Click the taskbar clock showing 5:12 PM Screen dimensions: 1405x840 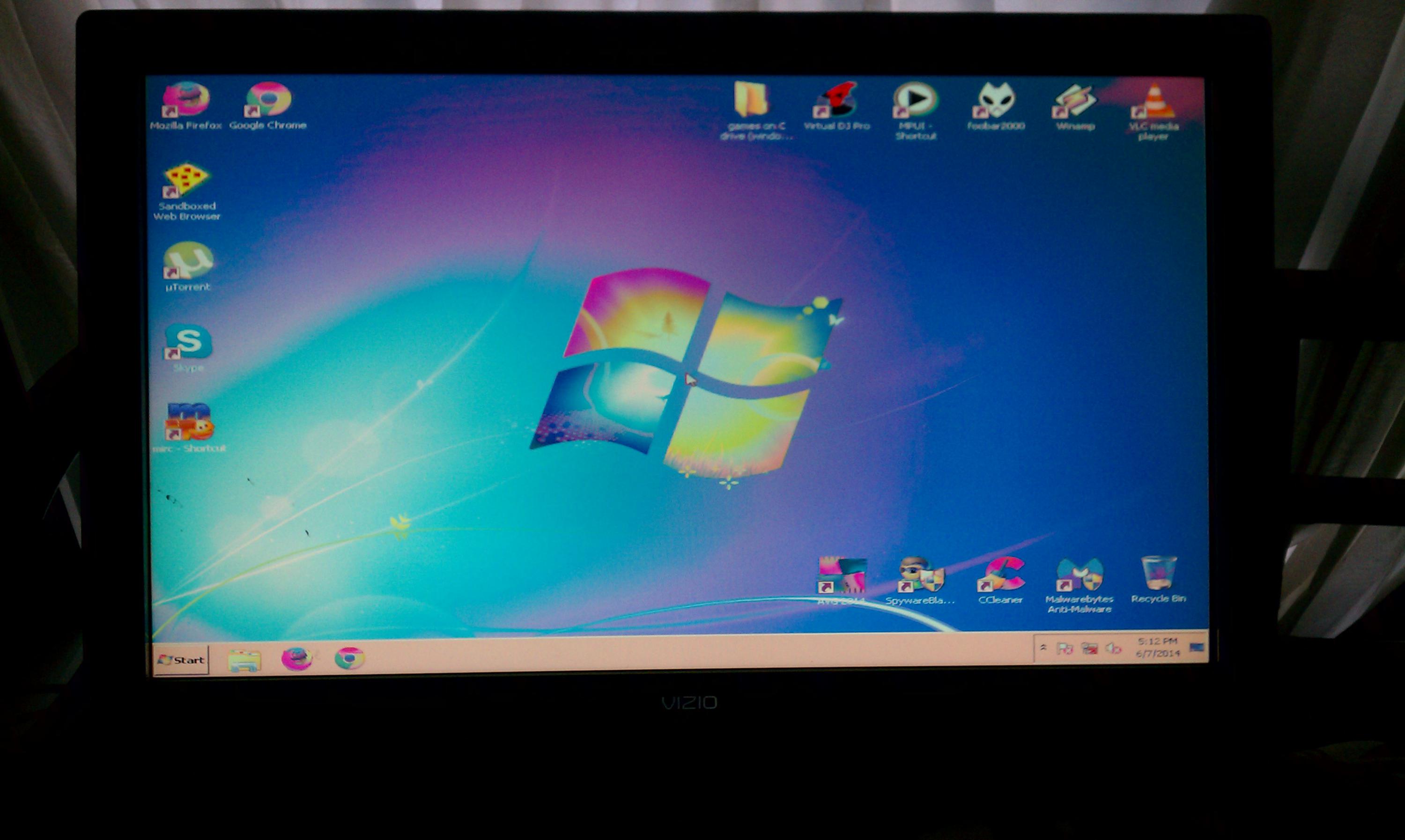tap(1158, 648)
